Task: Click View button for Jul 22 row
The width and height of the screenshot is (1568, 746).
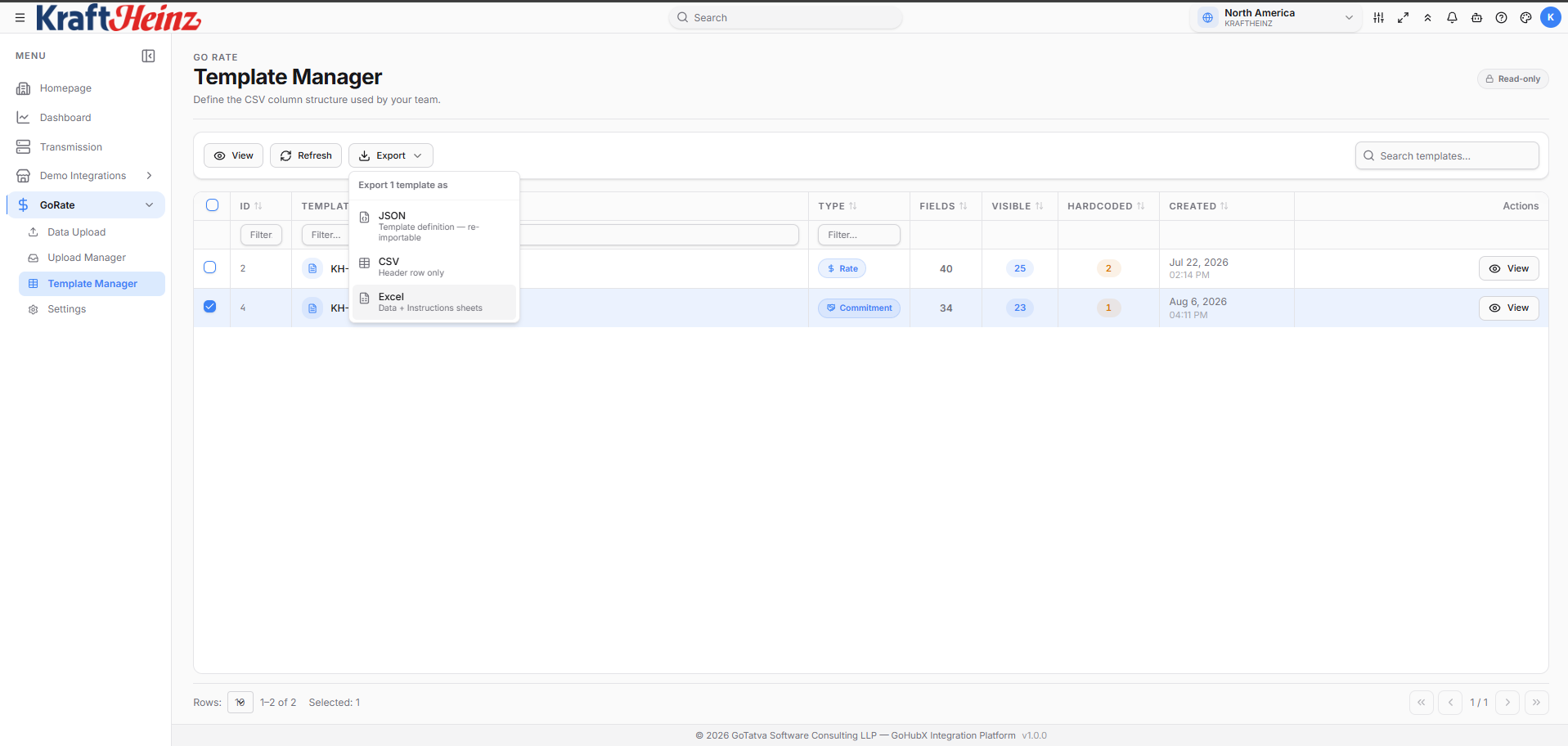Action: point(1508,268)
